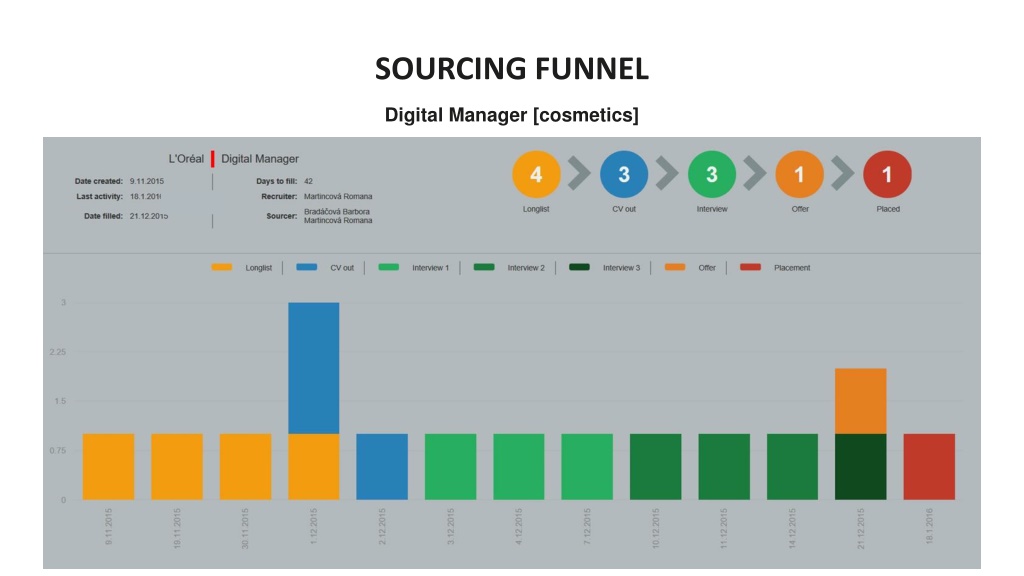This screenshot has height=576, width=1024.
Task: Click the orange Offer segment on 21.12.2015
Action: (861, 401)
